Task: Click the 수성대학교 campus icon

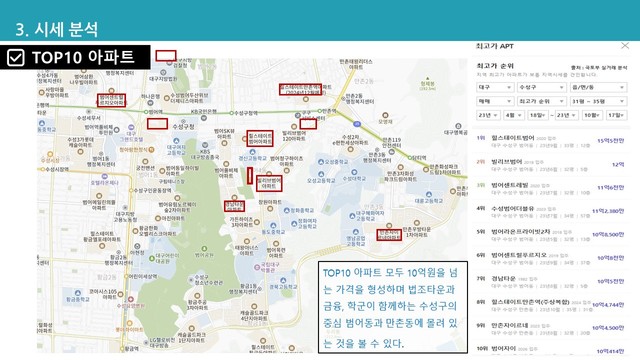Action: click(x=354, y=172)
